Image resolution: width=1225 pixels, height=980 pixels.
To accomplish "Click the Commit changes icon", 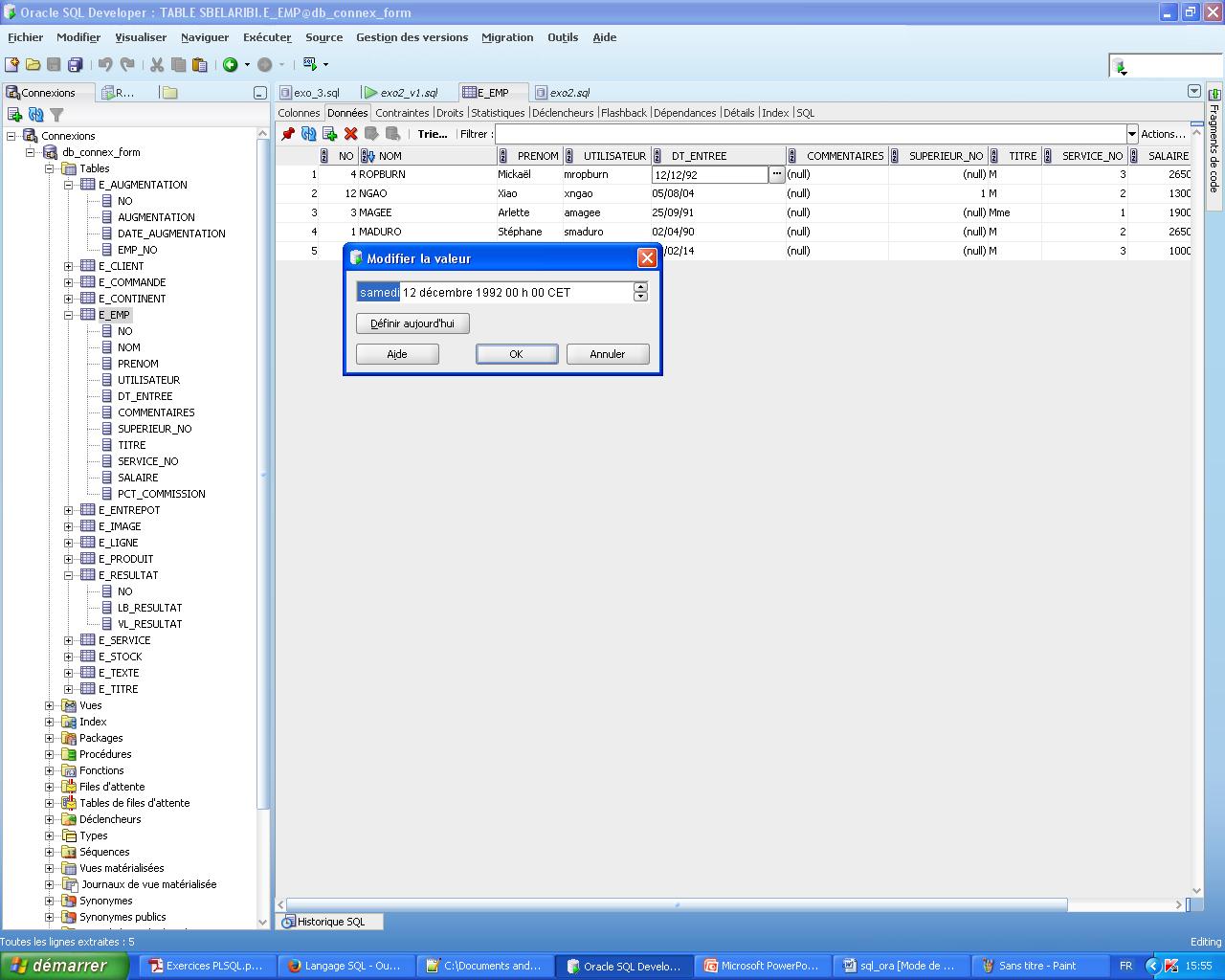I will (371, 134).
